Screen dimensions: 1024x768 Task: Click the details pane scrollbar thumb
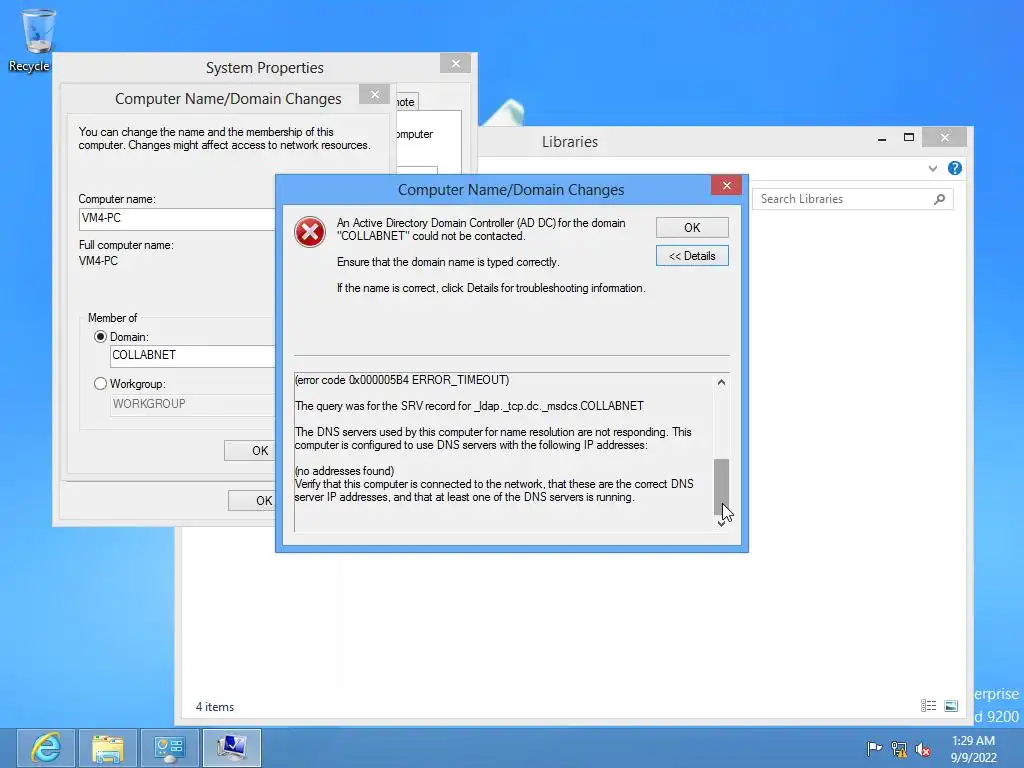[x=721, y=486]
